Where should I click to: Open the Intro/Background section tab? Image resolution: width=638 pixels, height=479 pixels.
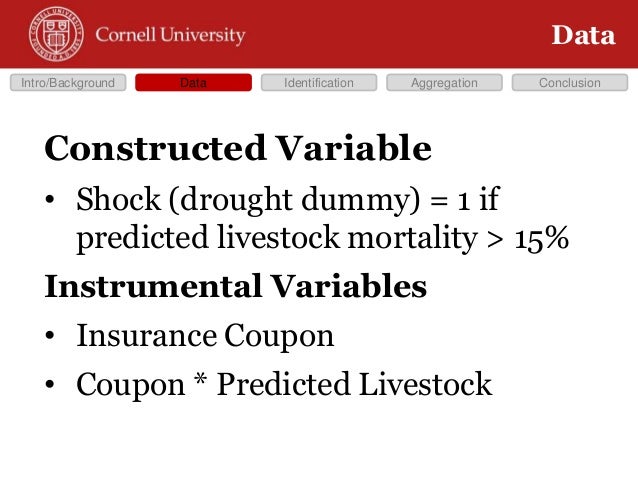(68, 83)
